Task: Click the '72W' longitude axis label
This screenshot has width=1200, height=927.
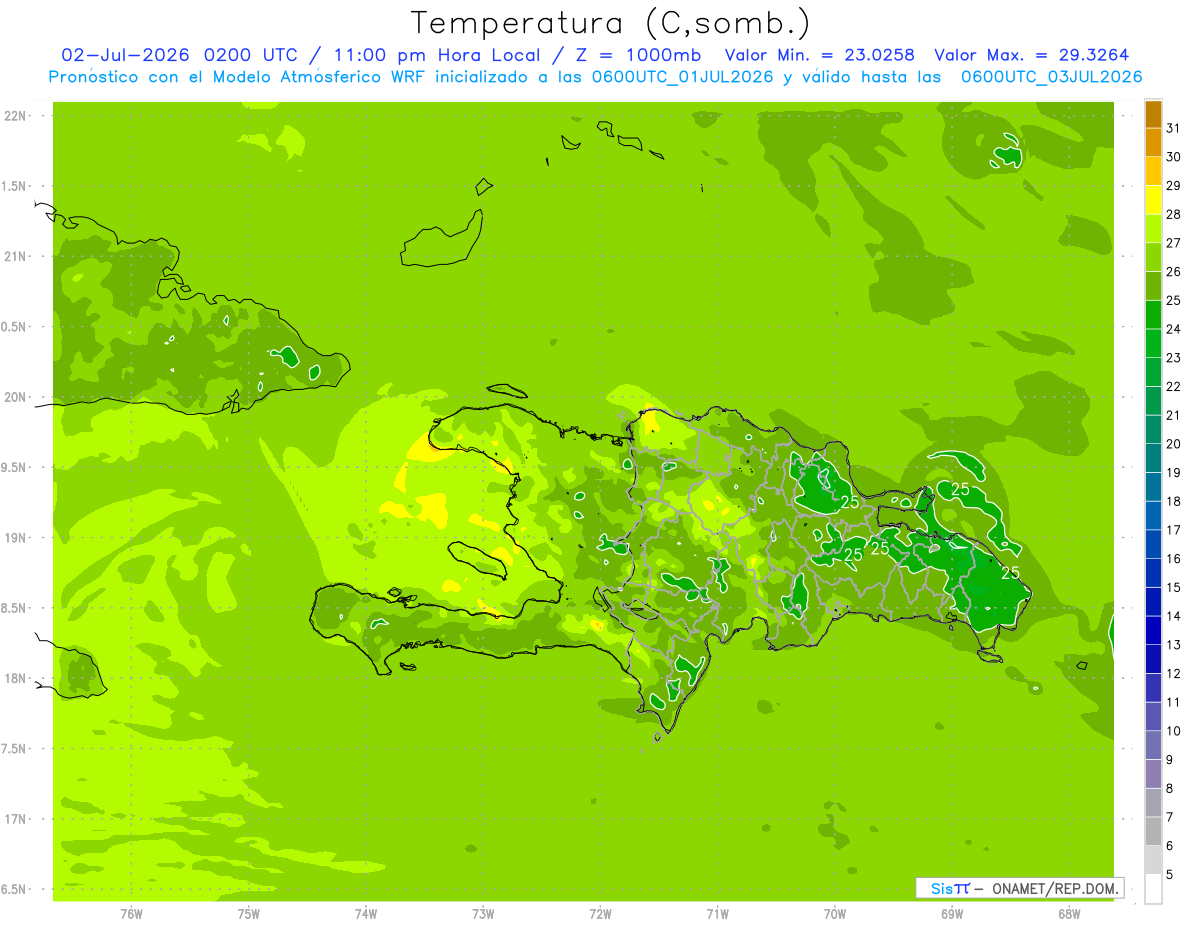Action: [600, 913]
